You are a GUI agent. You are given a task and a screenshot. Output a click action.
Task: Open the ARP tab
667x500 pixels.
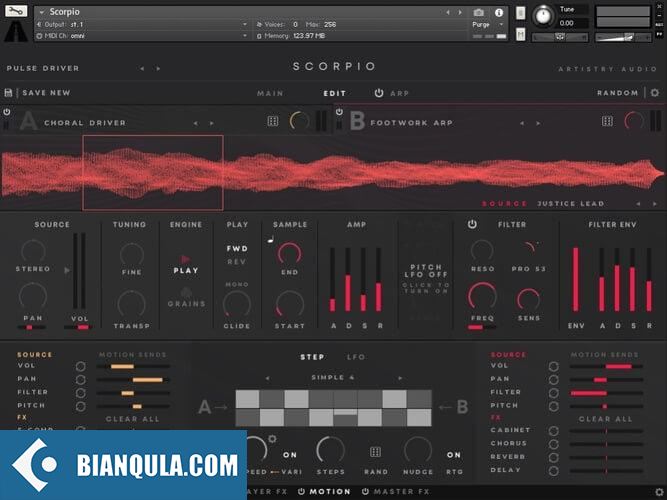399,93
